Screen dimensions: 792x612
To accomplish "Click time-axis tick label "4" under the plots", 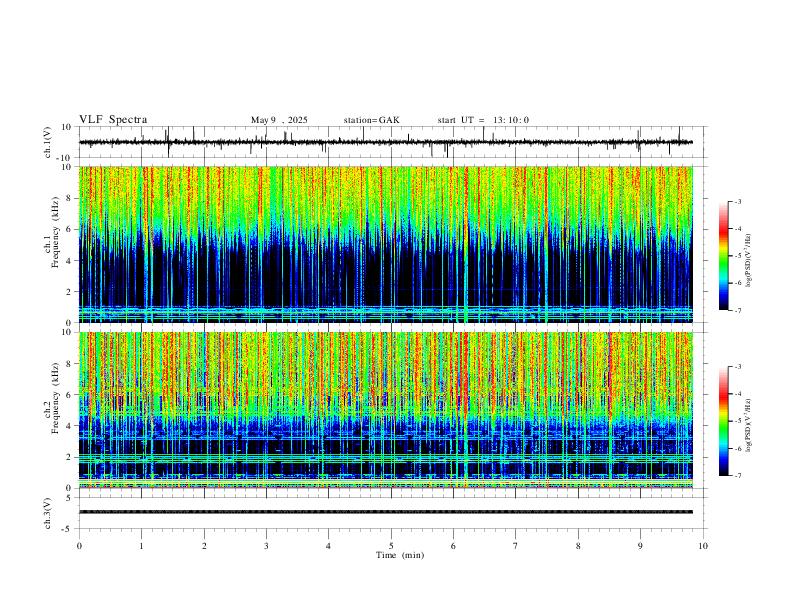I will point(328,546).
